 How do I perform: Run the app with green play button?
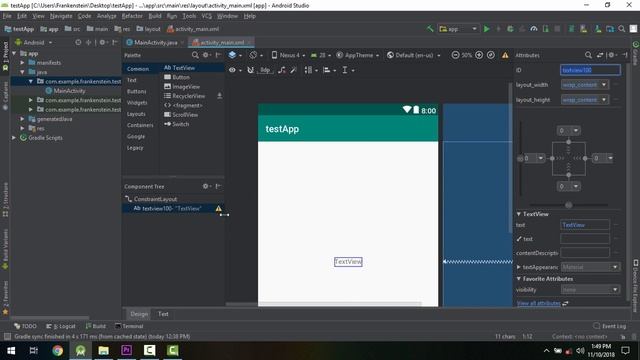pos(487,29)
